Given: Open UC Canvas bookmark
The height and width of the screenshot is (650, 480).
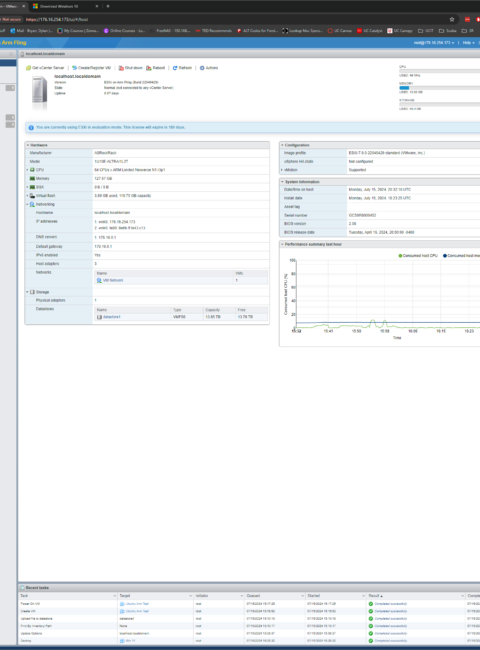Looking at the screenshot, I should [339, 31].
